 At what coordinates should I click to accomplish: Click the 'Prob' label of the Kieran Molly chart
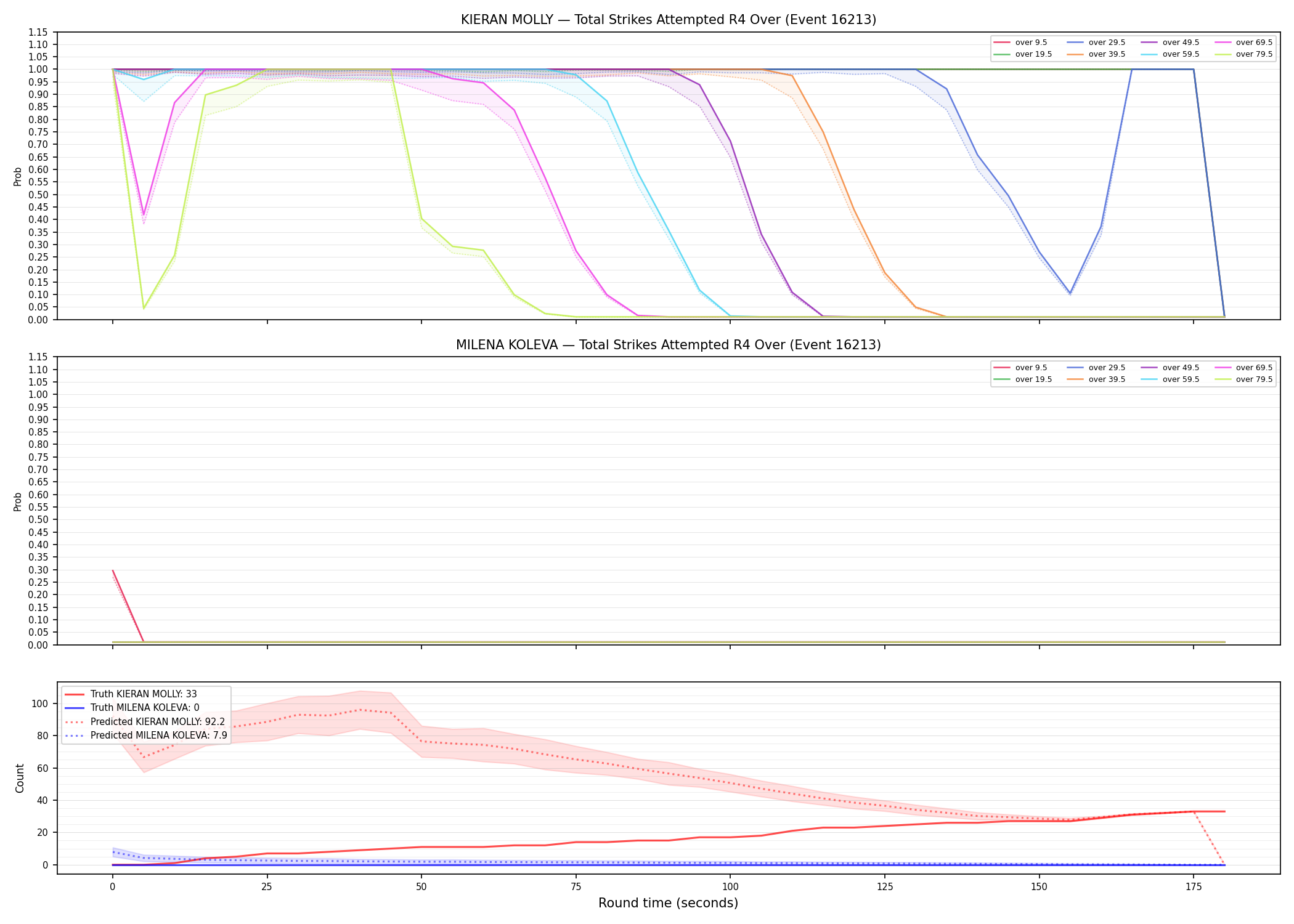(18, 176)
